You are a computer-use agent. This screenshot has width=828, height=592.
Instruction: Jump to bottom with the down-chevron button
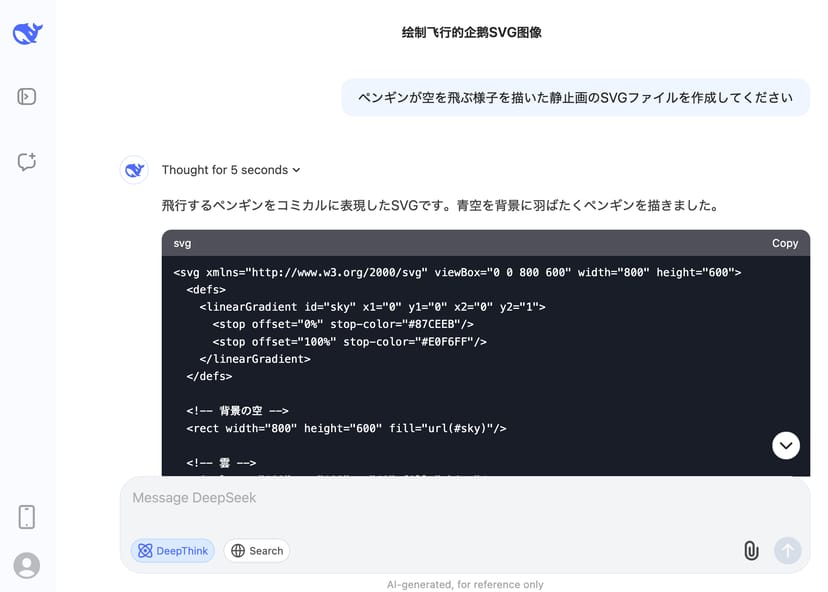(x=786, y=445)
